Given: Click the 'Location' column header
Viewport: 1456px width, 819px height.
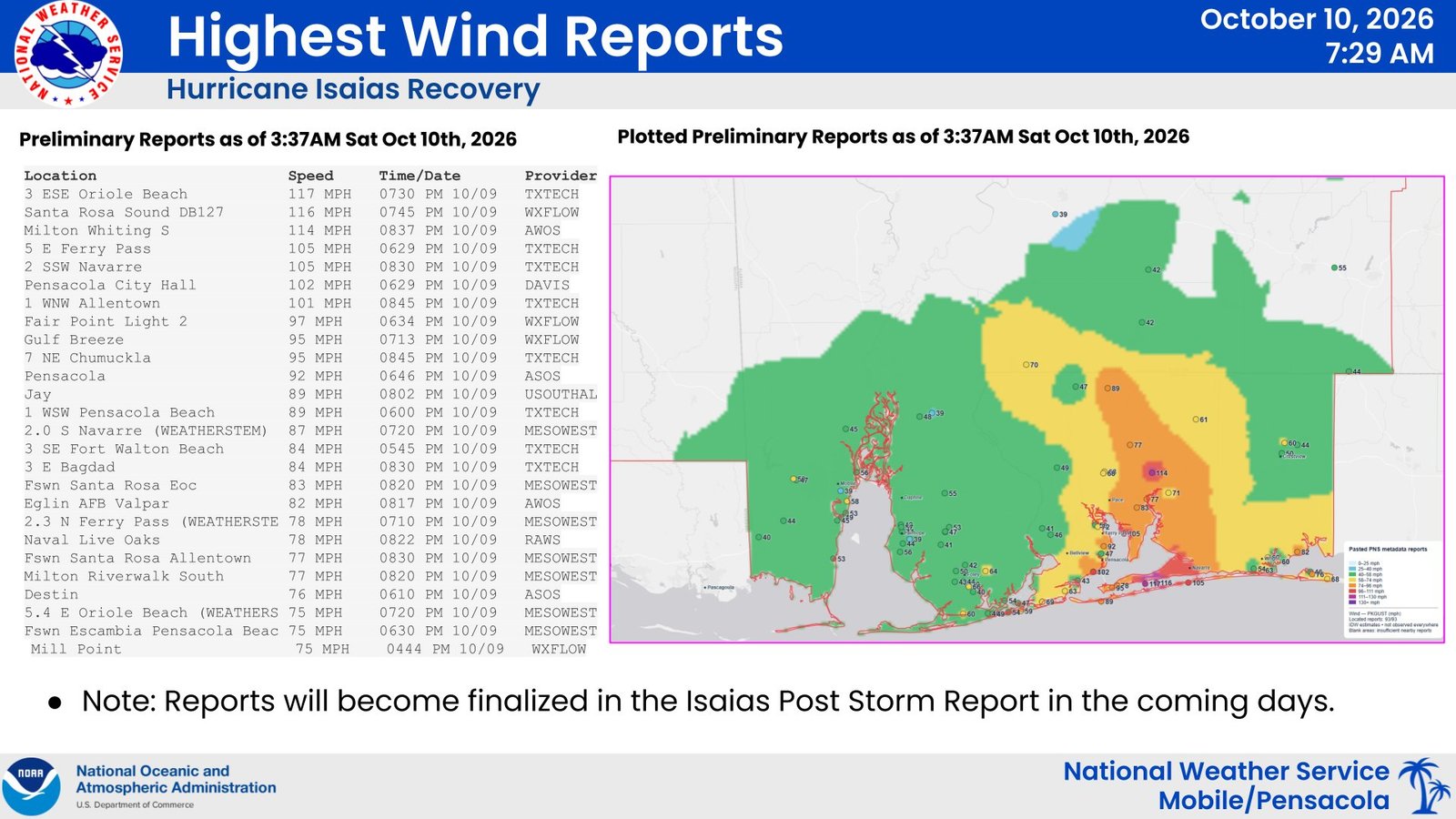Looking at the screenshot, I should tap(60, 176).
